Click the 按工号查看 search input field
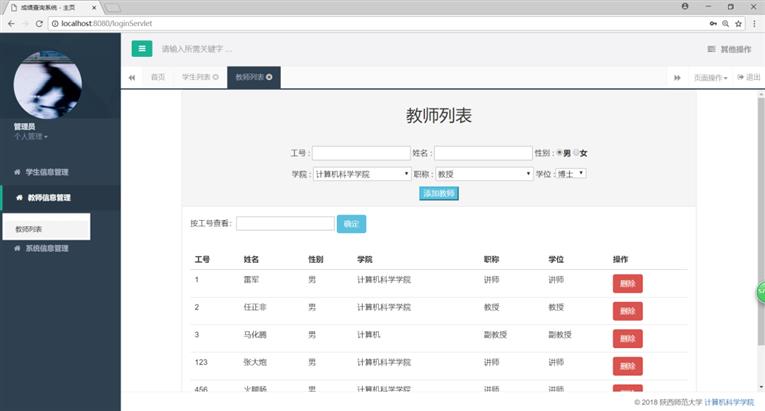Viewport: 765px width, 411px height. pos(285,223)
